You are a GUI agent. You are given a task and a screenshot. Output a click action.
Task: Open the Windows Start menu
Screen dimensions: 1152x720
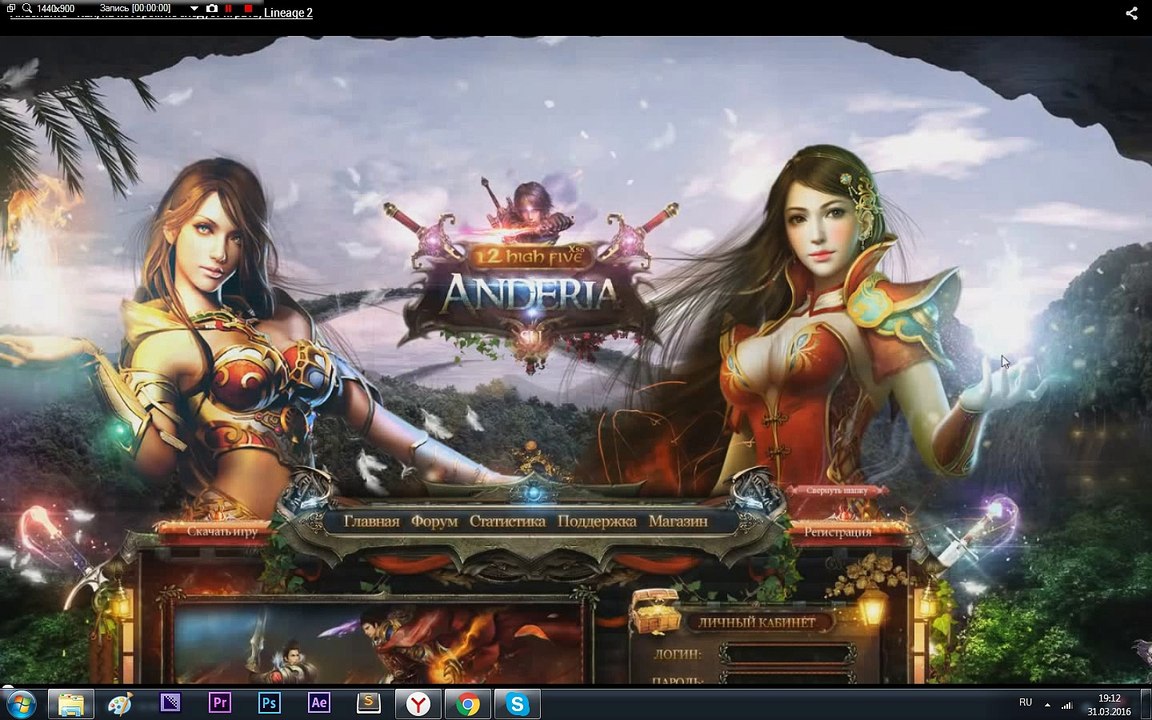pos(20,704)
